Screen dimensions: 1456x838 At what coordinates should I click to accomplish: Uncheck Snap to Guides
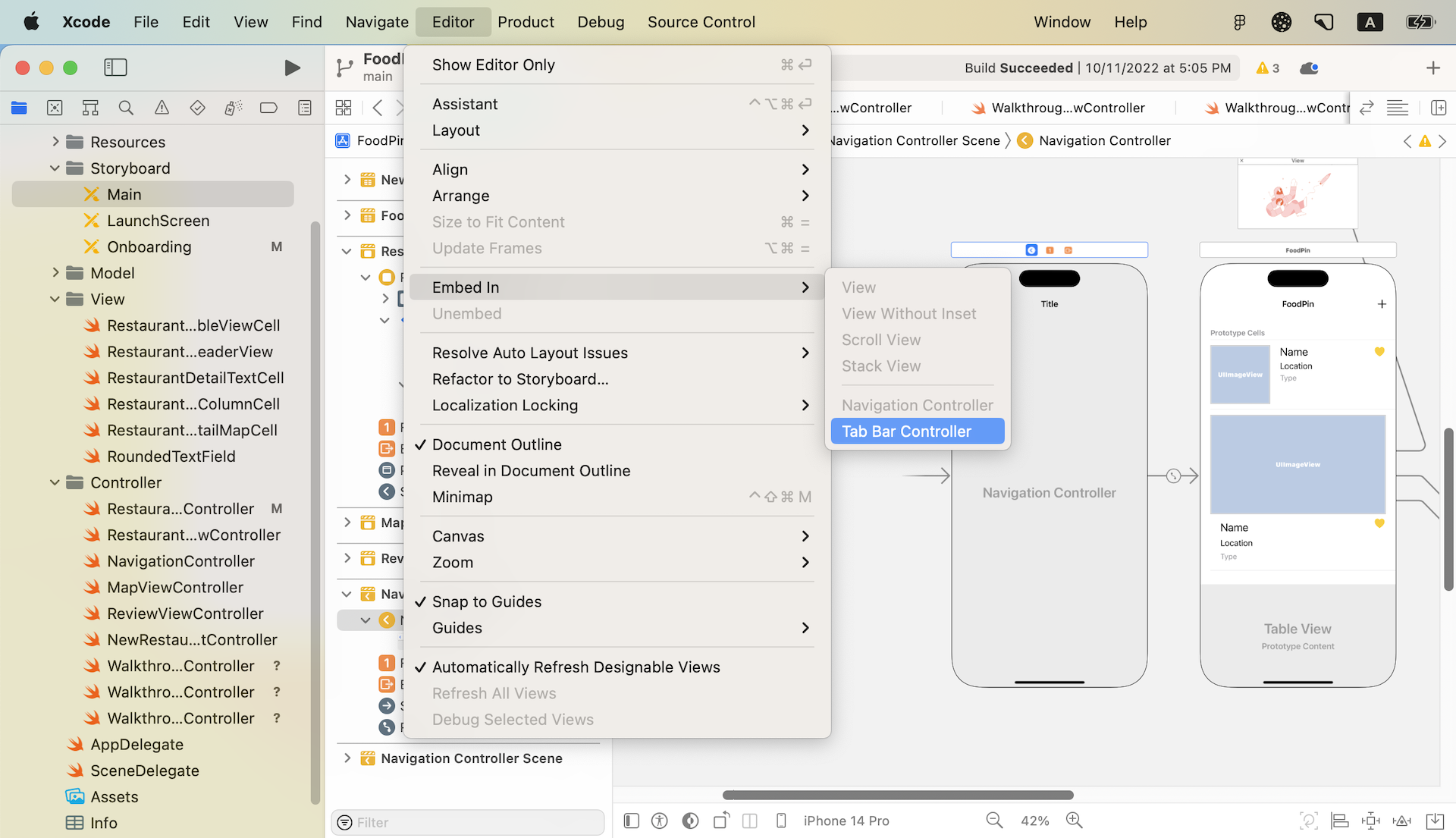tap(487, 601)
